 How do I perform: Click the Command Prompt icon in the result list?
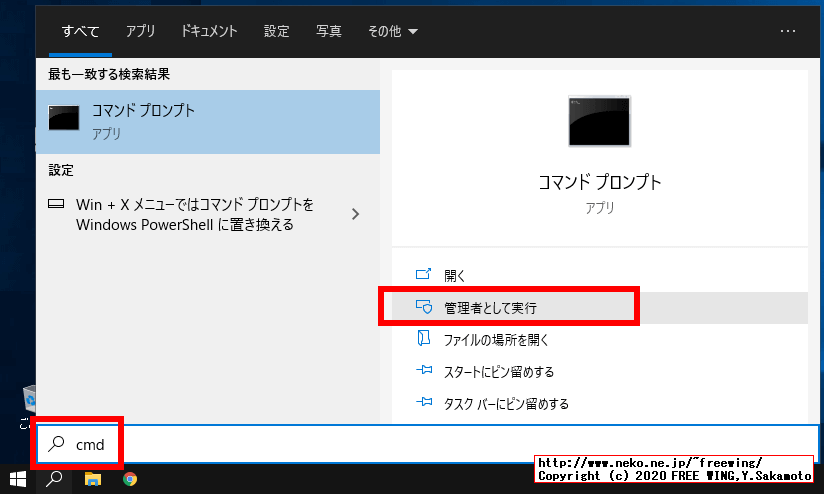pos(64,118)
